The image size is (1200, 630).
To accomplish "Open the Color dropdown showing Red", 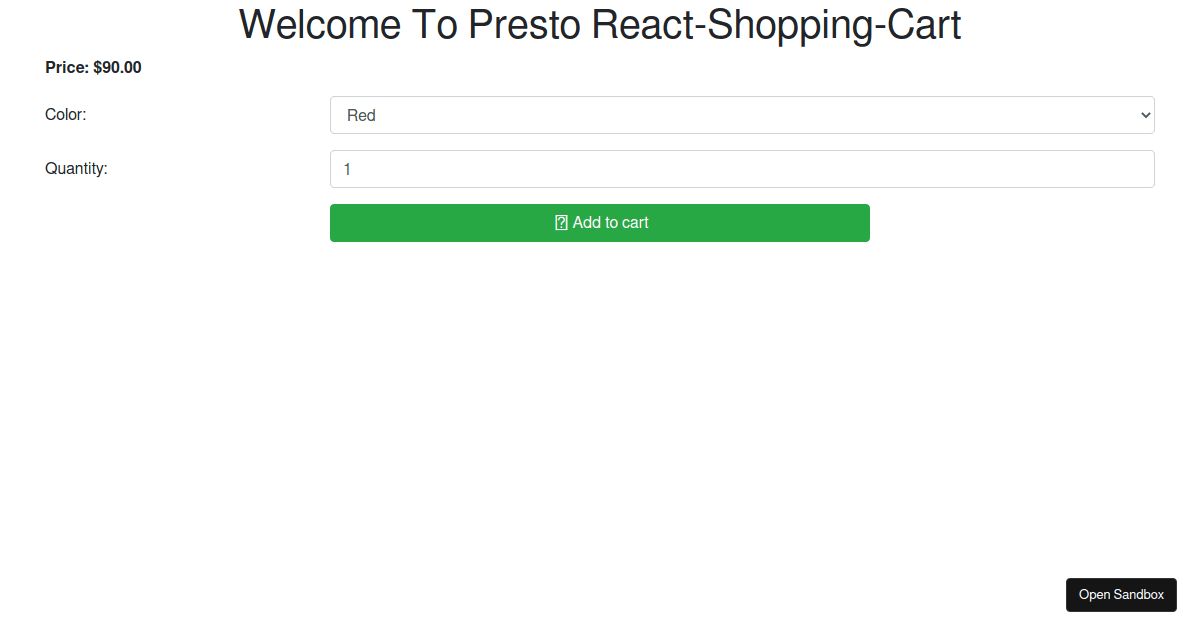I will point(741,115).
